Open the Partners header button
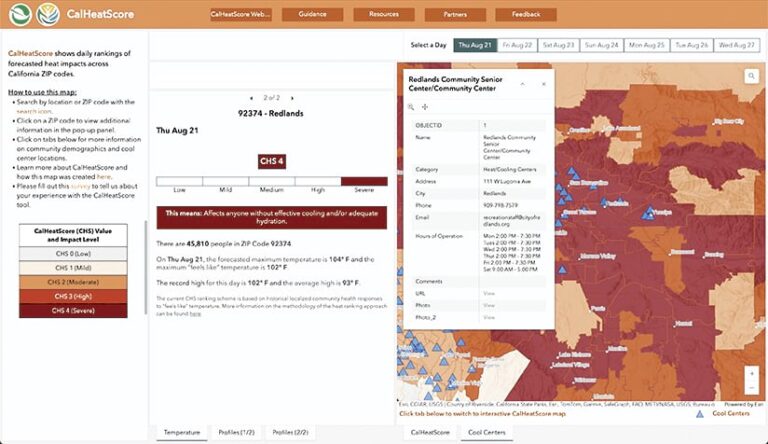 (455, 14)
